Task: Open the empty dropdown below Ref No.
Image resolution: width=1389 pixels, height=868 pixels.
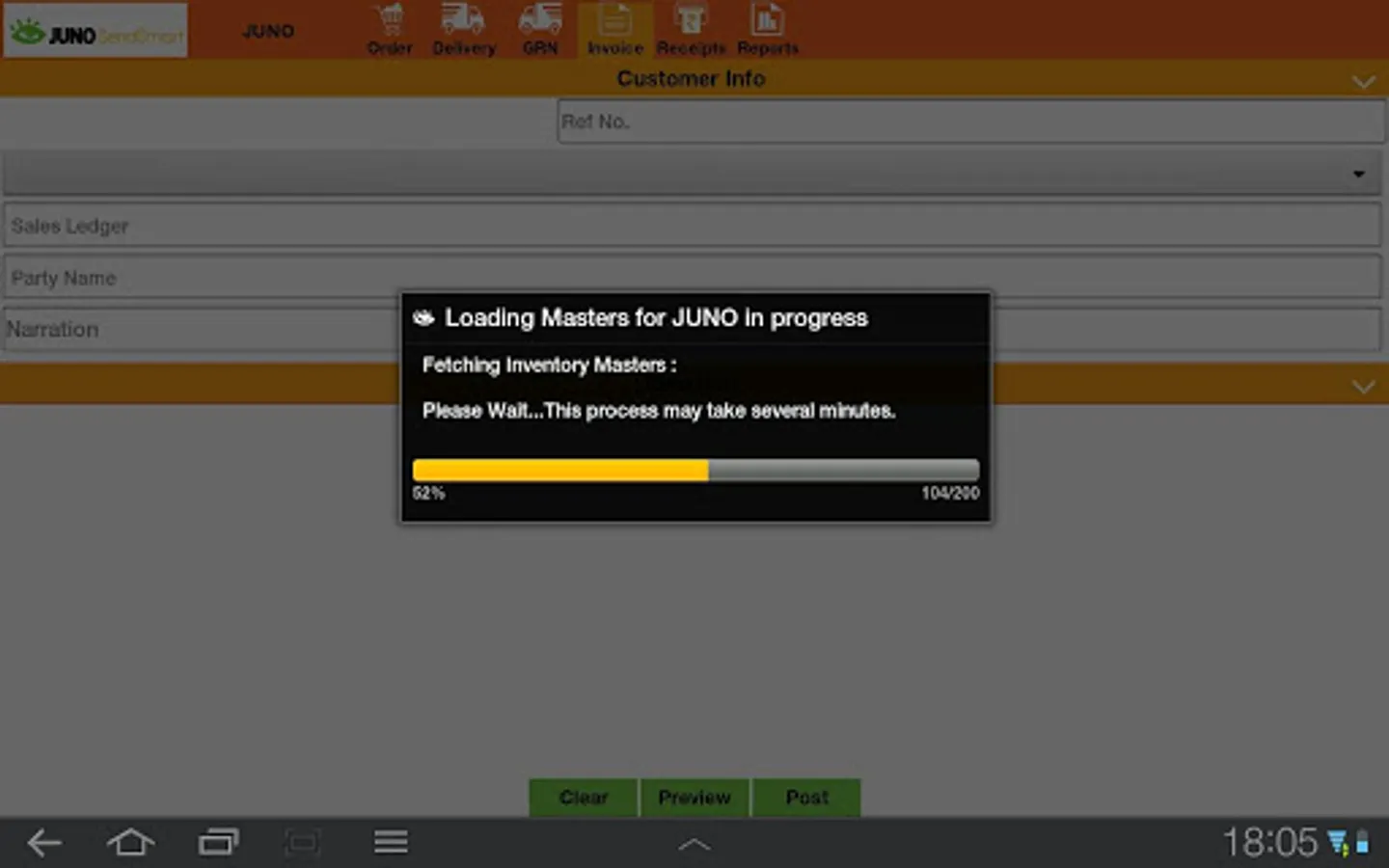Action: pos(692,174)
